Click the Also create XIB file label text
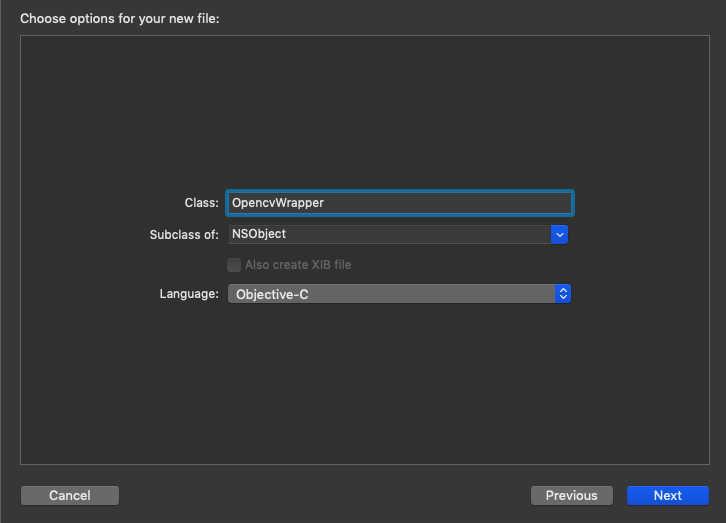The width and height of the screenshot is (726, 523). pyautogui.click(x=298, y=265)
